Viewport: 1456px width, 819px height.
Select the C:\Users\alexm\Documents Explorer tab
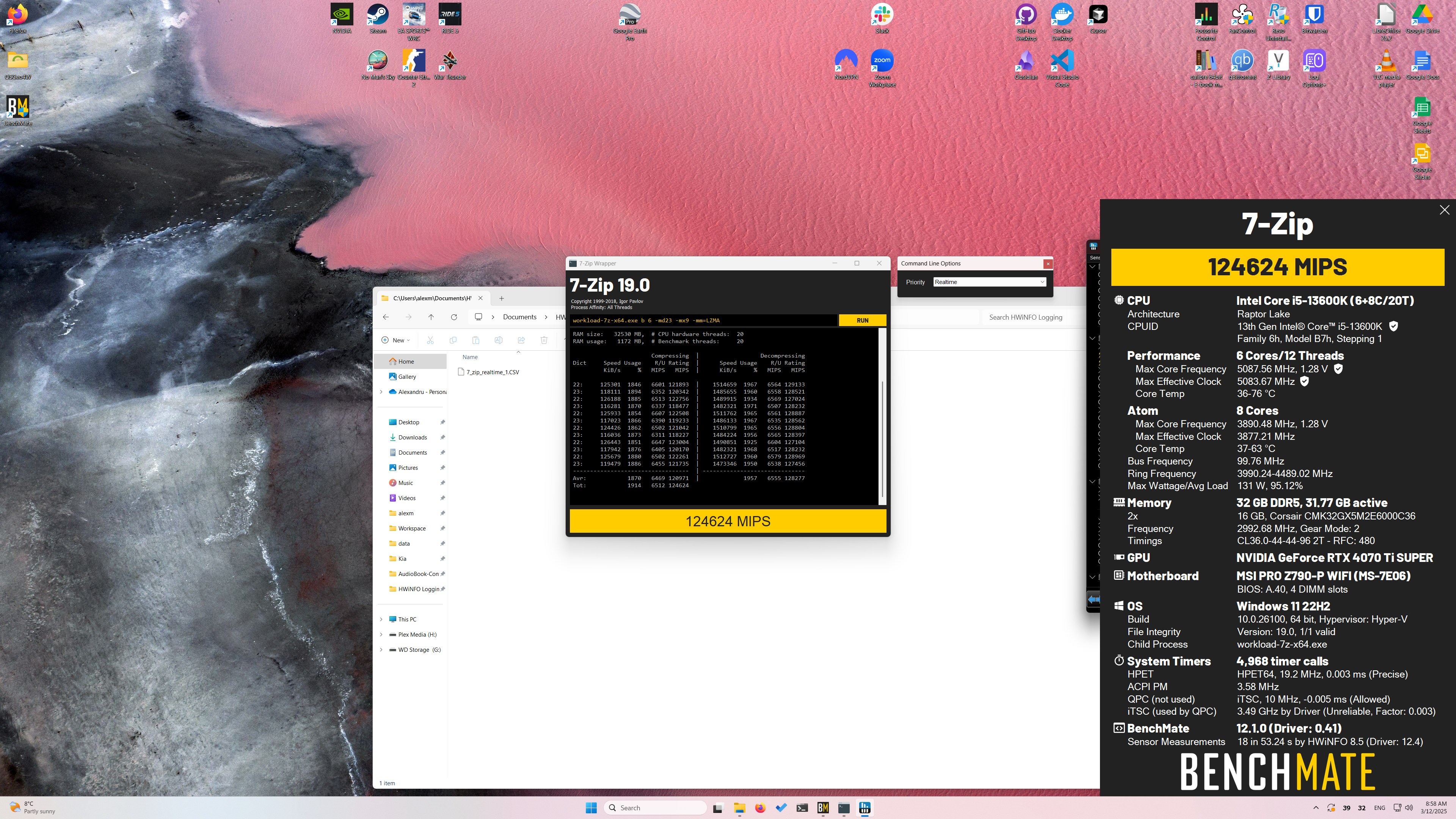[x=432, y=298]
